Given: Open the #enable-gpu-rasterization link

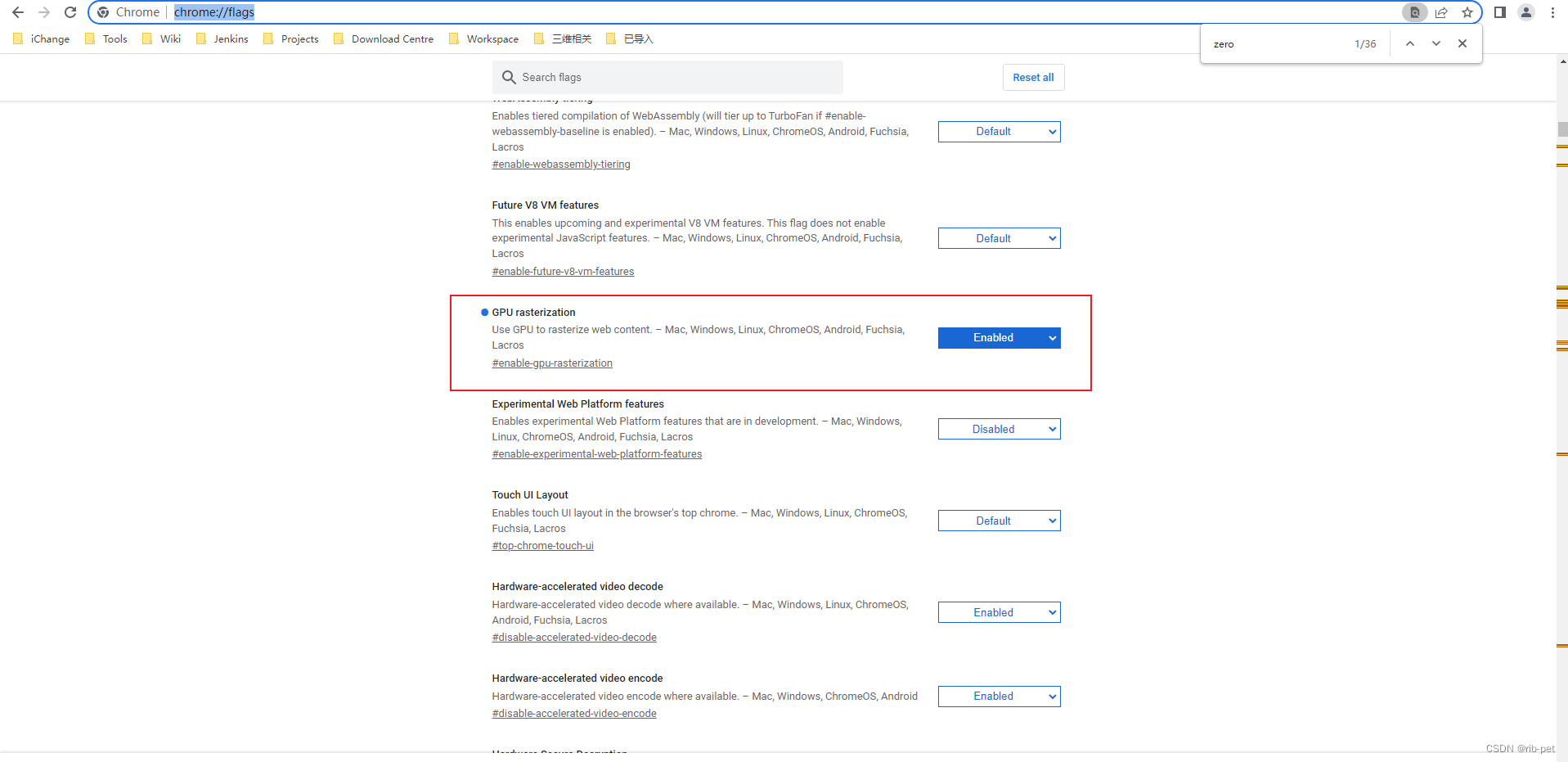Looking at the screenshot, I should [x=552, y=363].
